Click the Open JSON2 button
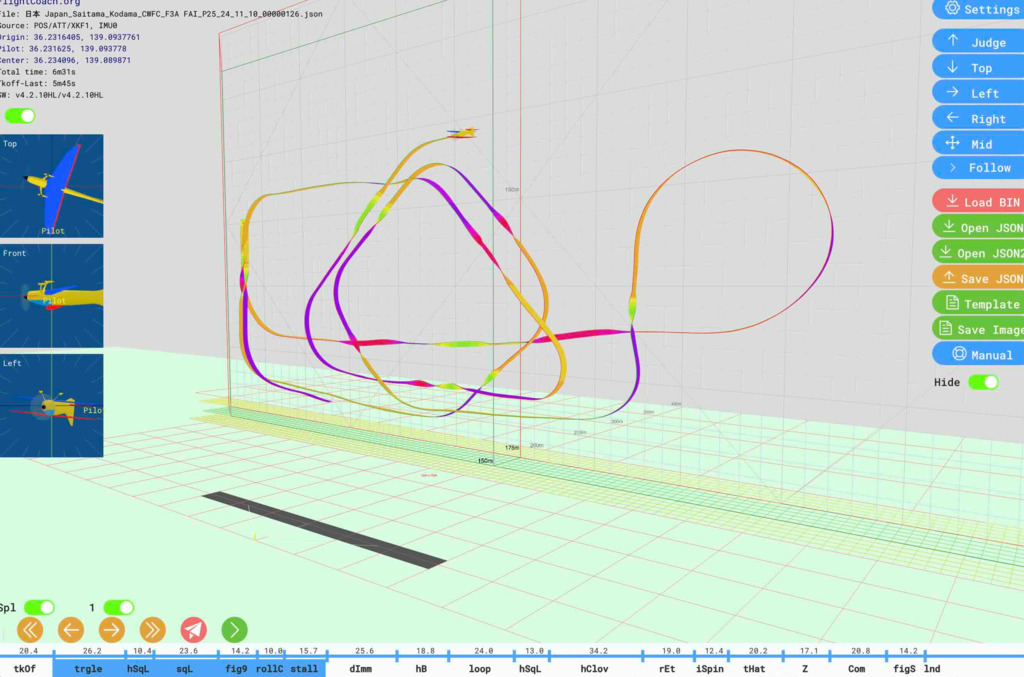The width and height of the screenshot is (1024, 677). (979, 253)
